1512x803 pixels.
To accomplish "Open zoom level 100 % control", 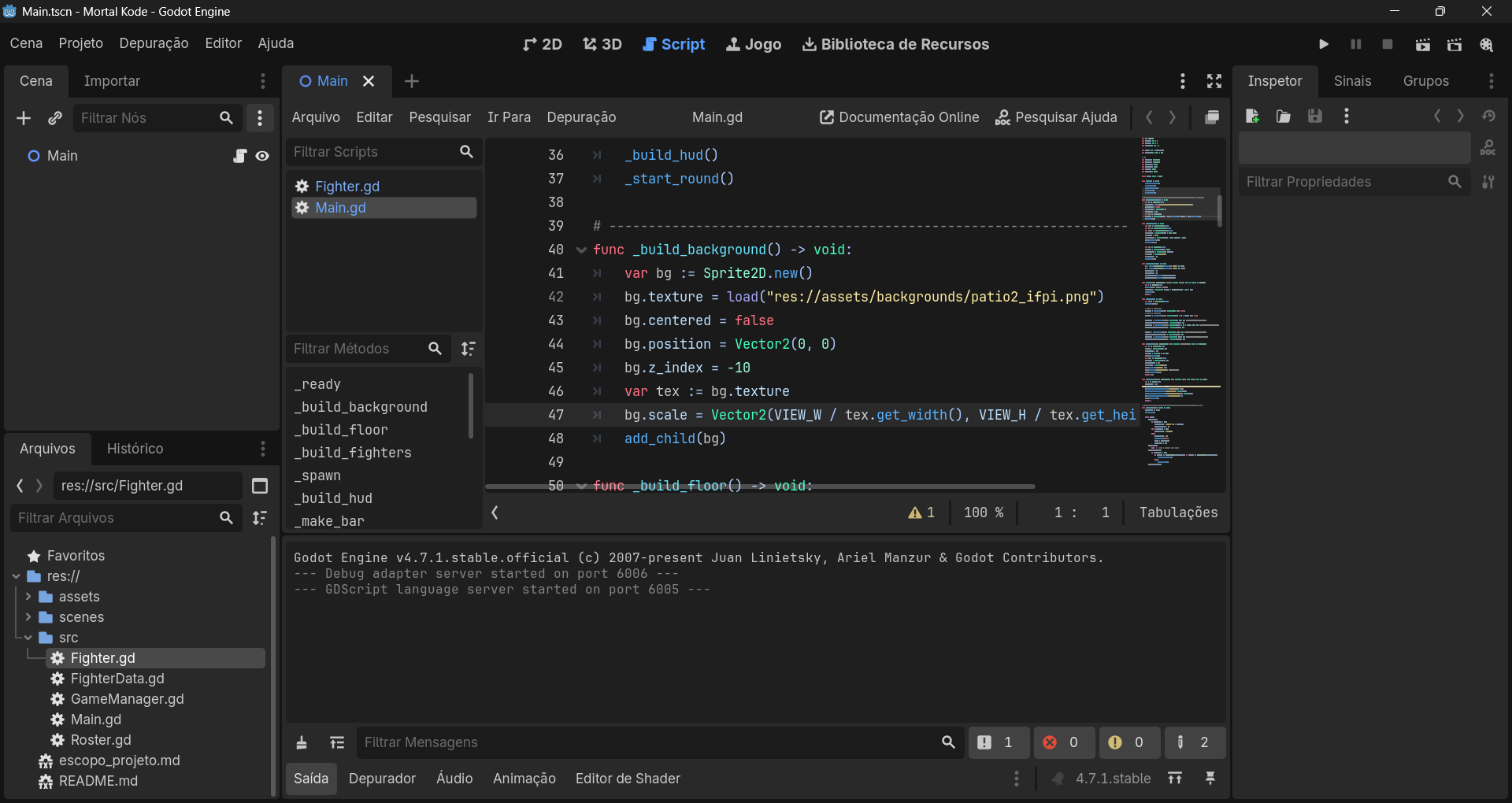I will (x=984, y=513).
